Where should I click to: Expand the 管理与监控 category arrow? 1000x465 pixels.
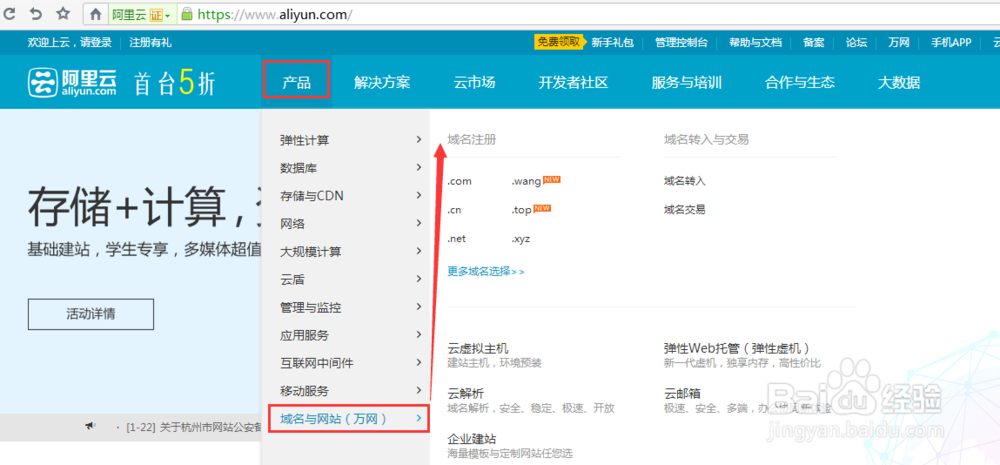coord(418,307)
